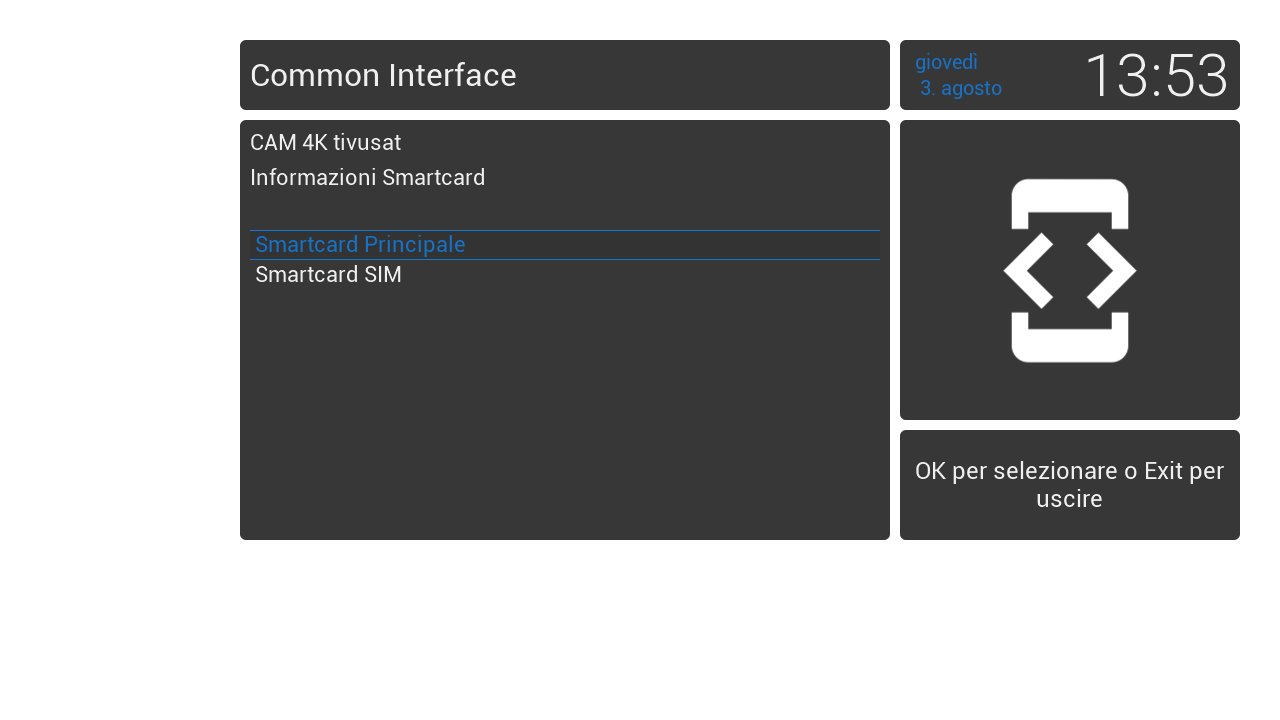The image size is (1280, 720).
Task: Click the 3. agosto date label
Action: tap(961, 88)
